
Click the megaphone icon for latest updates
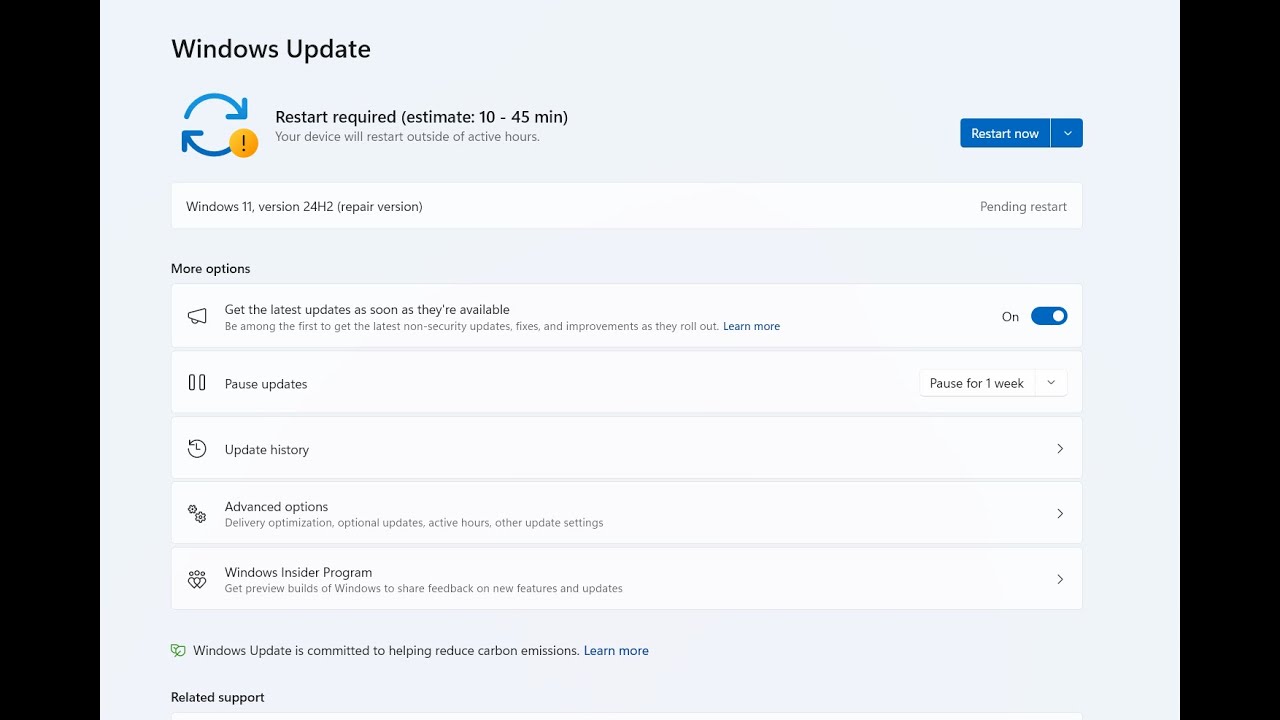coord(197,316)
